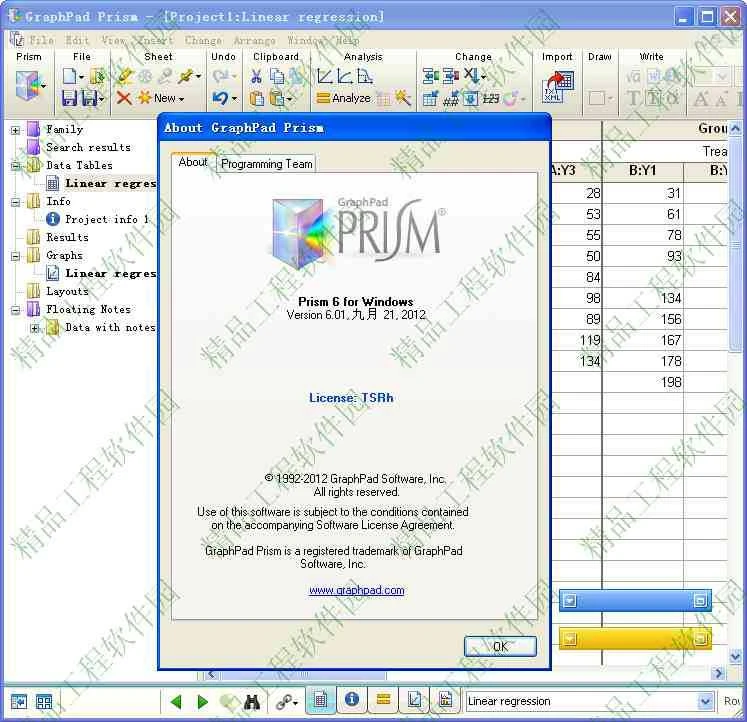
Task: Click the binoculars search icon
Action: pyautogui.click(x=252, y=701)
